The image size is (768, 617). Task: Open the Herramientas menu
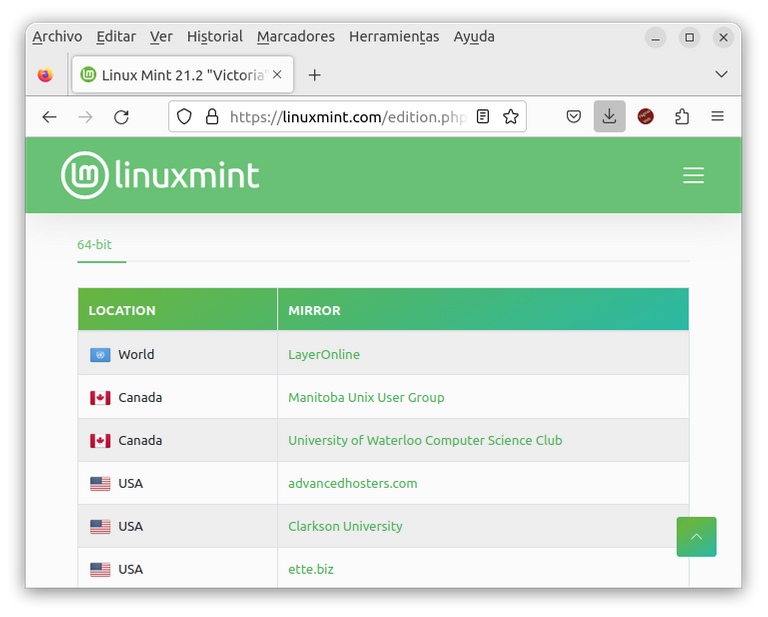click(394, 37)
